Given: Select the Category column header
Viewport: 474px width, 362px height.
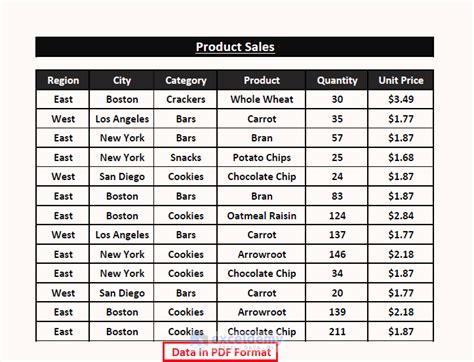Looking at the screenshot, I should (x=186, y=80).
